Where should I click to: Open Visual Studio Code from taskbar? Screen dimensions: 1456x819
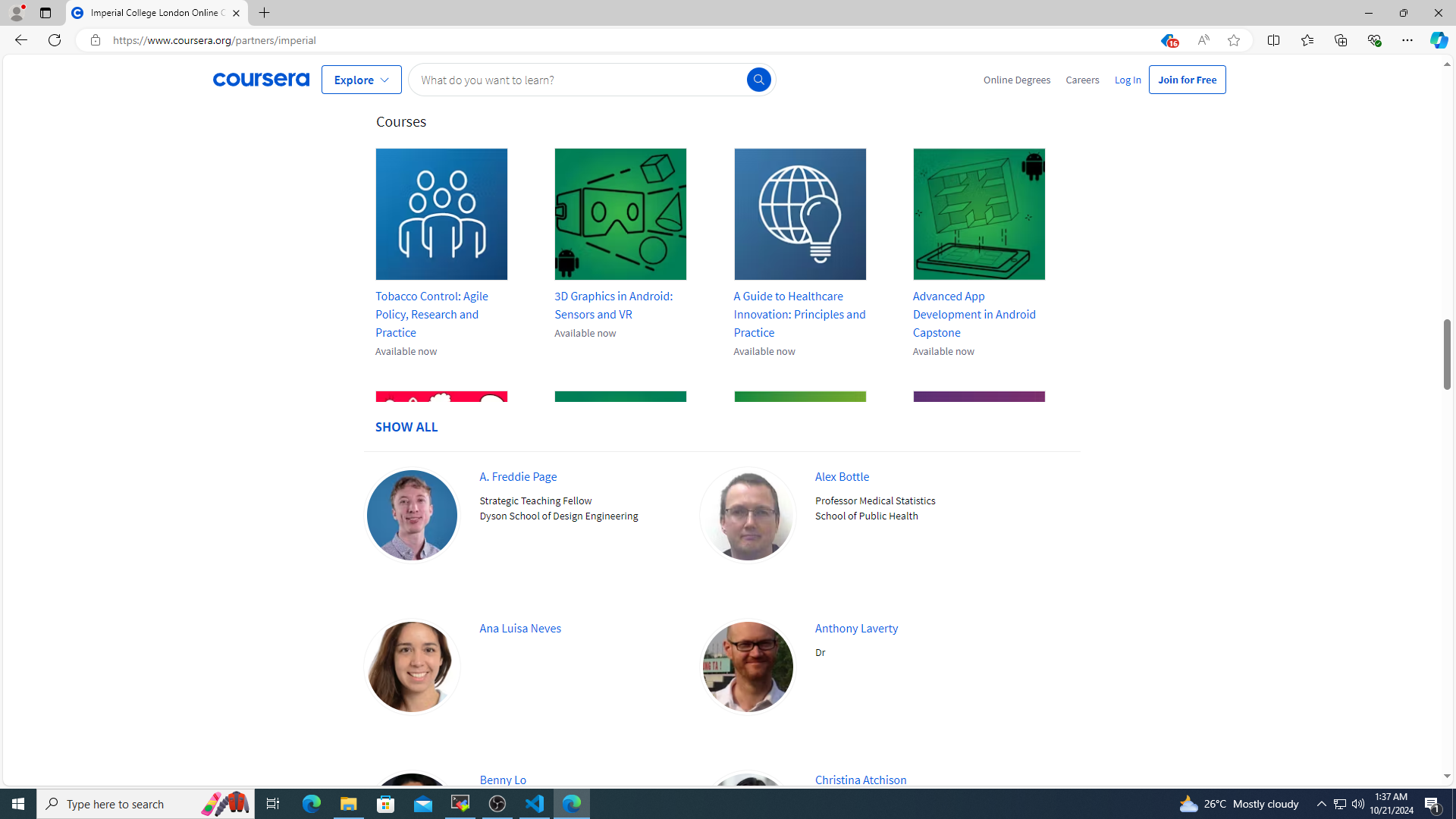tap(535, 804)
